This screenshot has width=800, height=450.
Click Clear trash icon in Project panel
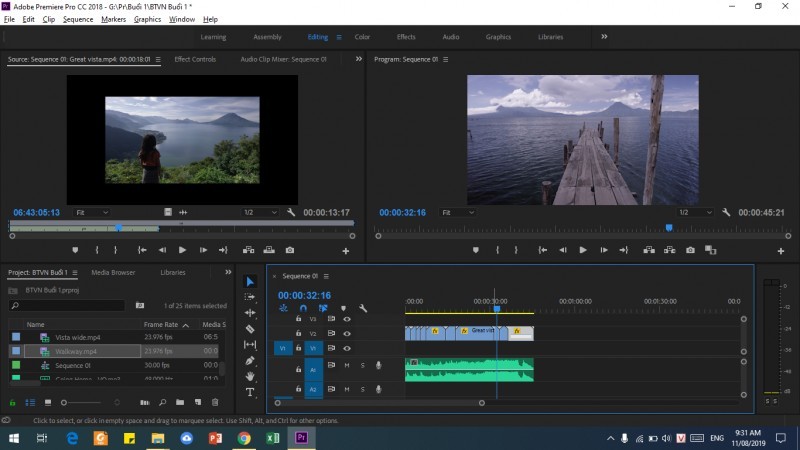pyautogui.click(x=215, y=403)
